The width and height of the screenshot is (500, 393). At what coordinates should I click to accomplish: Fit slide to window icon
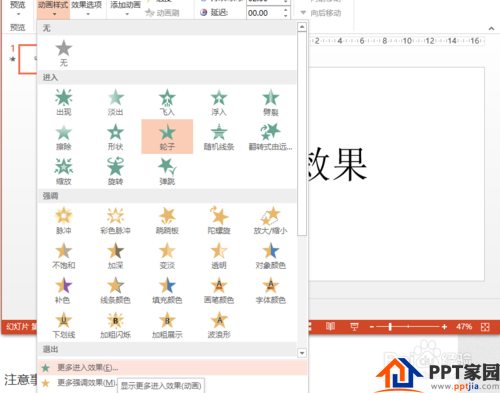click(485, 327)
